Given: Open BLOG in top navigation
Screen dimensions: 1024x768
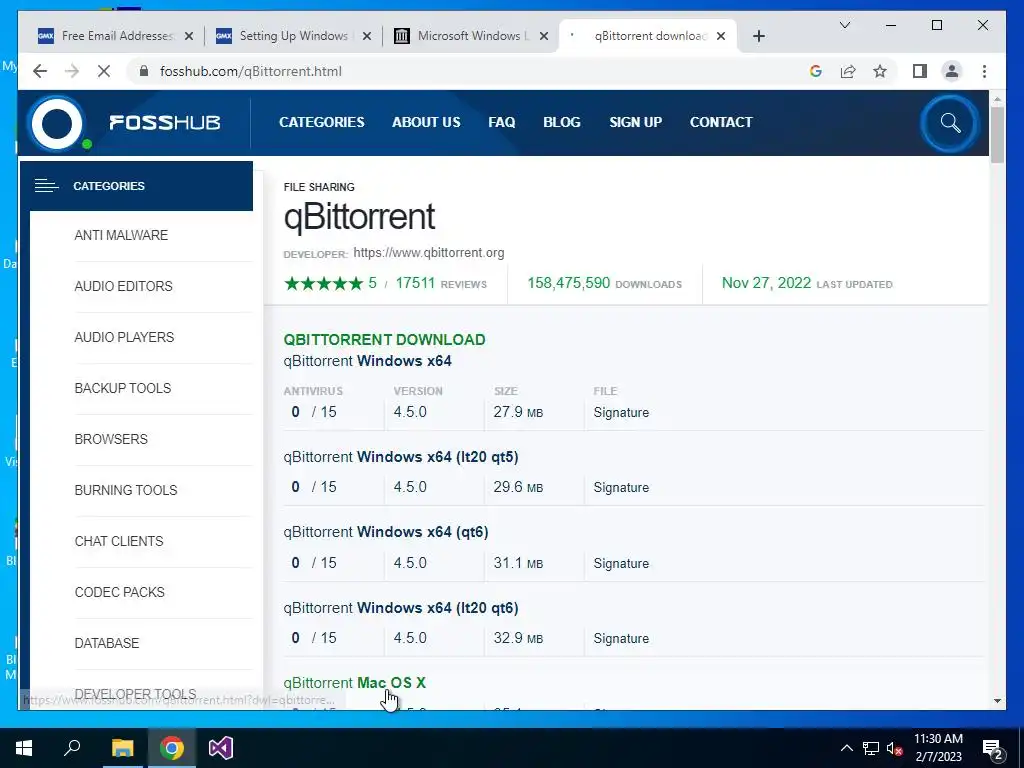Looking at the screenshot, I should (x=562, y=122).
